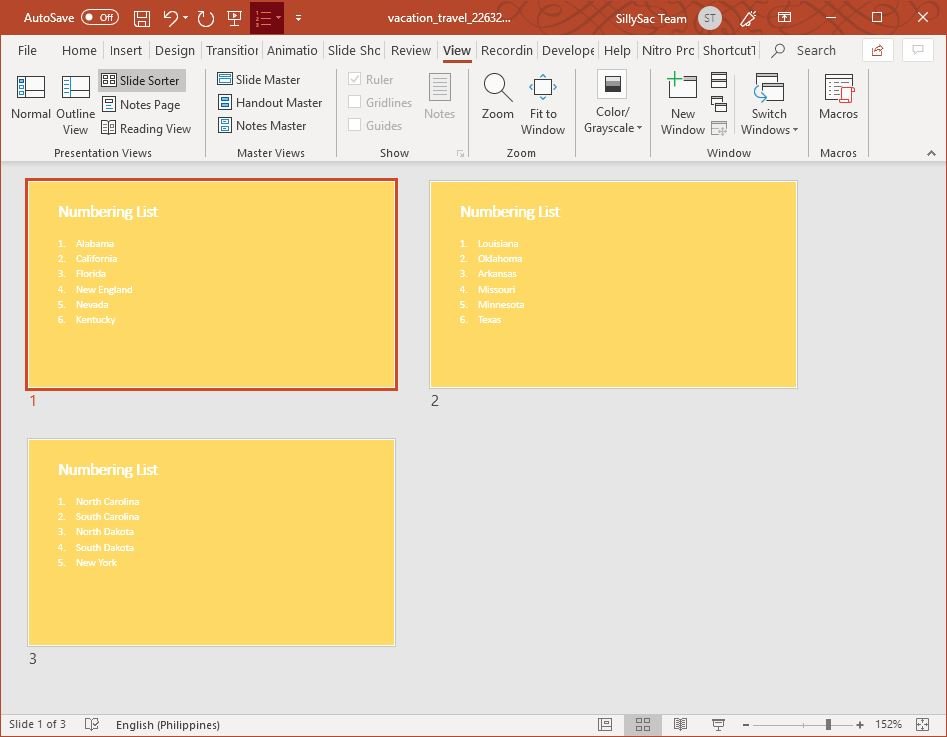Screen dimensions: 947x737
Task: Open the Design tab
Action: [x=175, y=50]
